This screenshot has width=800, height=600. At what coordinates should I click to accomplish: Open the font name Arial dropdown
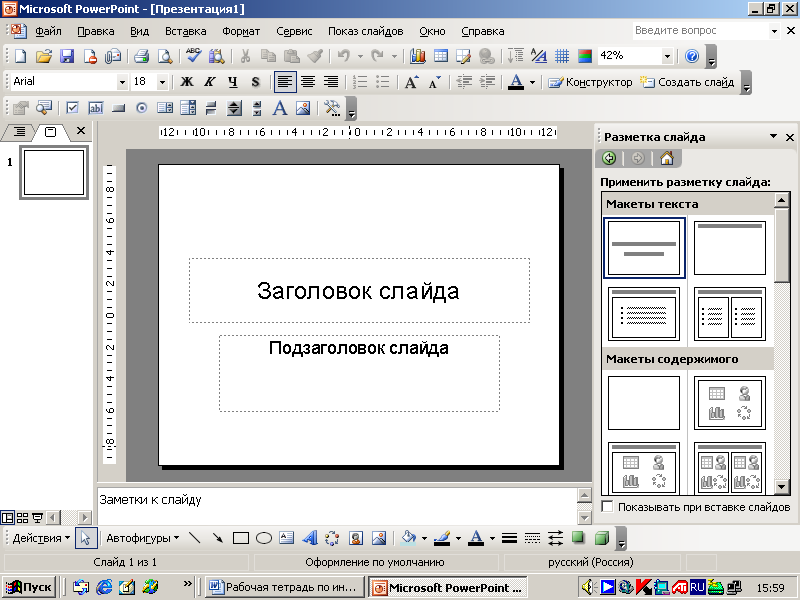(122, 82)
